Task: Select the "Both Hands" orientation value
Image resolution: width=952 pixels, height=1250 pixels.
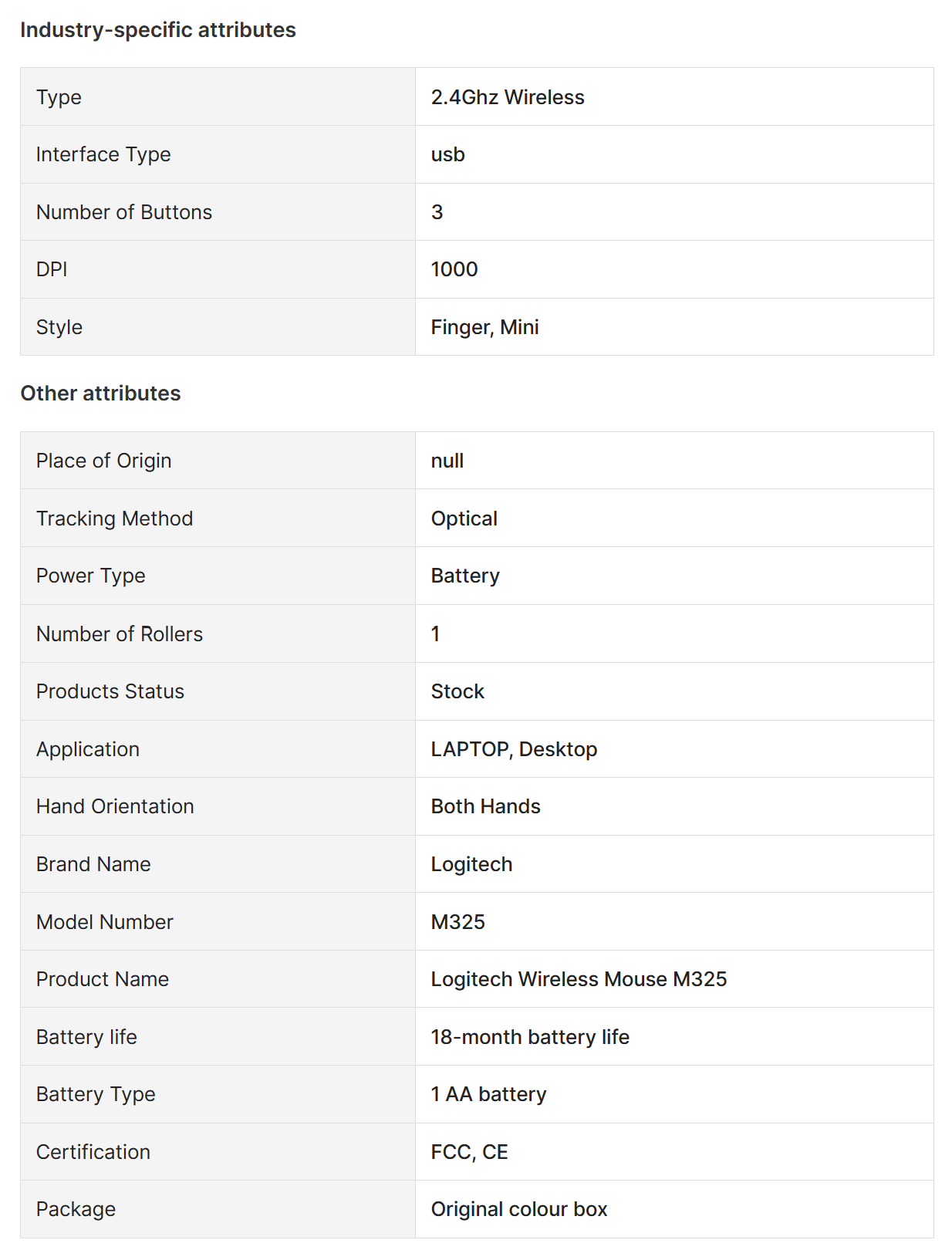Action: point(485,806)
